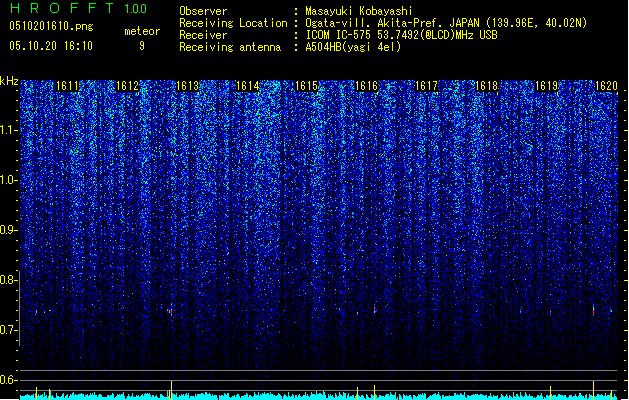Click the 1611 time label
This screenshot has width=629, height=400.
[67, 86]
